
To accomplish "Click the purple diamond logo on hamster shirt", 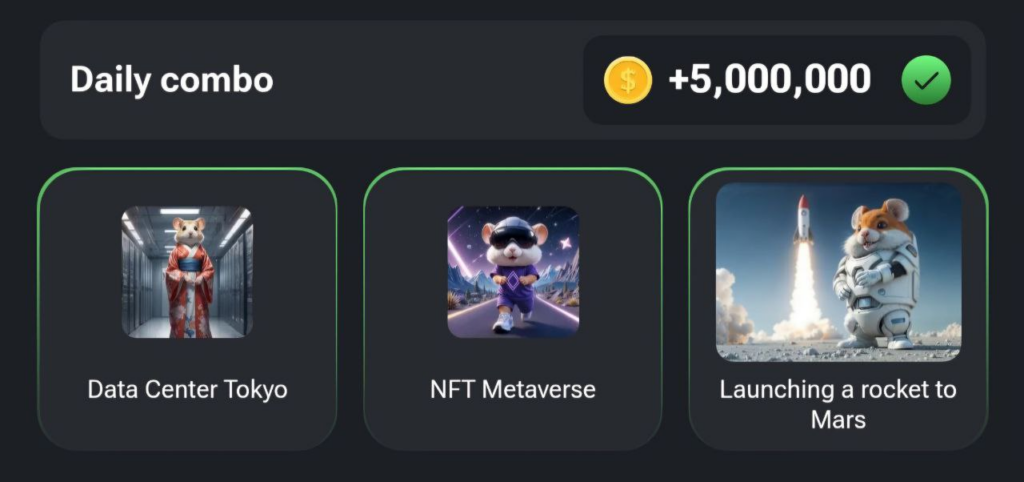I will [514, 280].
